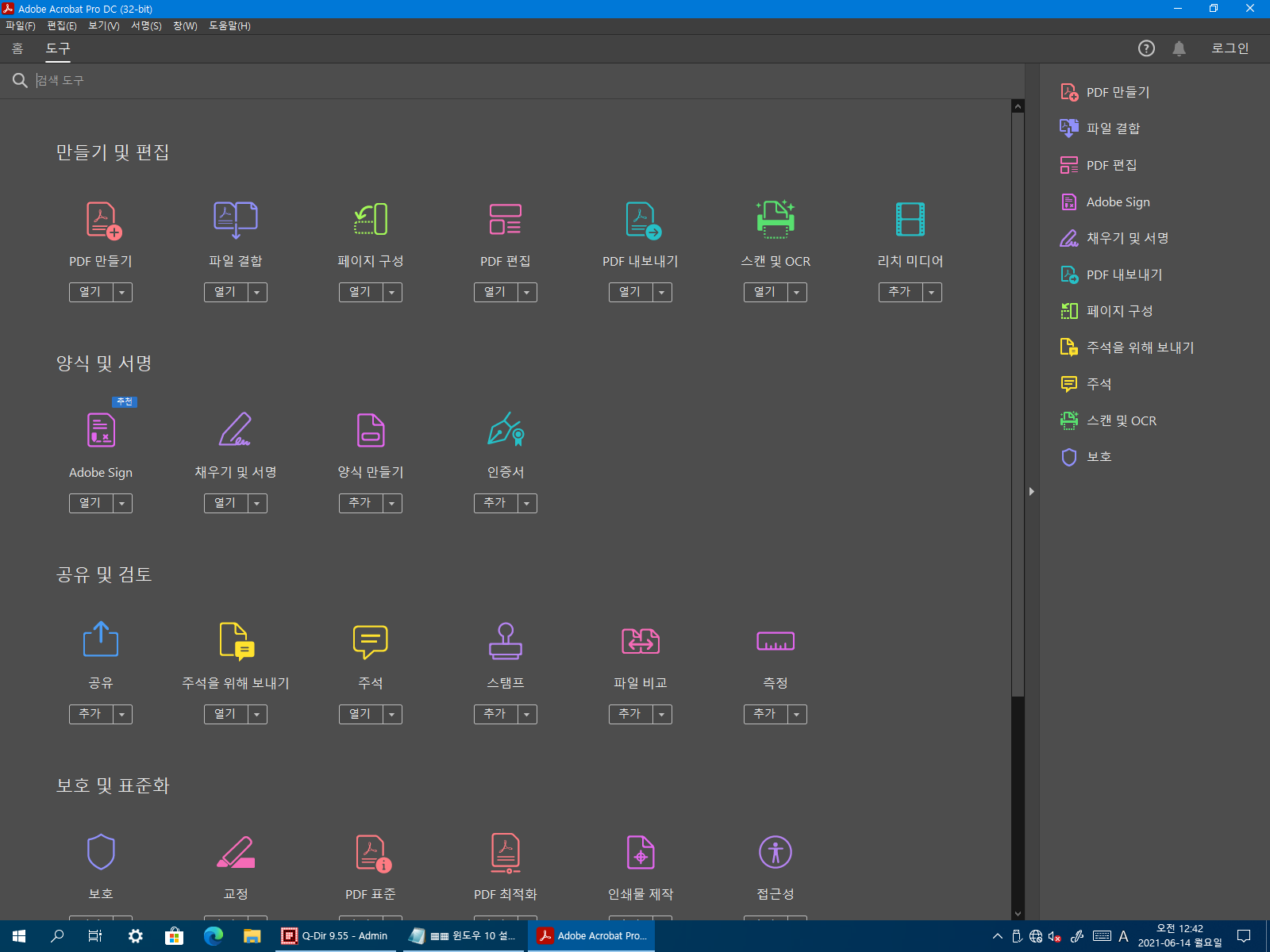The height and width of the screenshot is (952, 1270).
Task: Click the 인증서 tool icon
Action: [x=506, y=429]
